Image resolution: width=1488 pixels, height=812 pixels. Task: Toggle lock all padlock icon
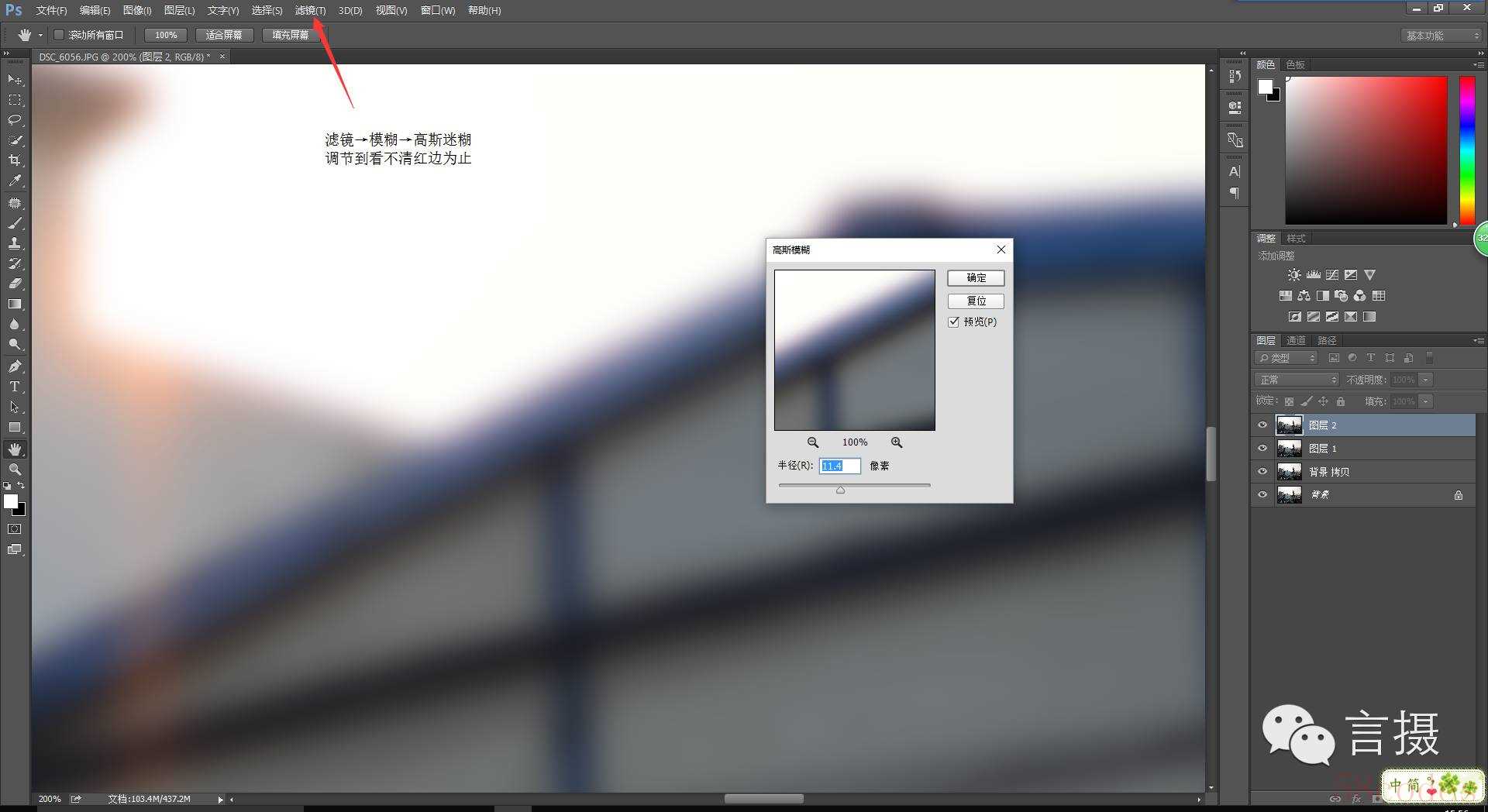click(x=1341, y=401)
